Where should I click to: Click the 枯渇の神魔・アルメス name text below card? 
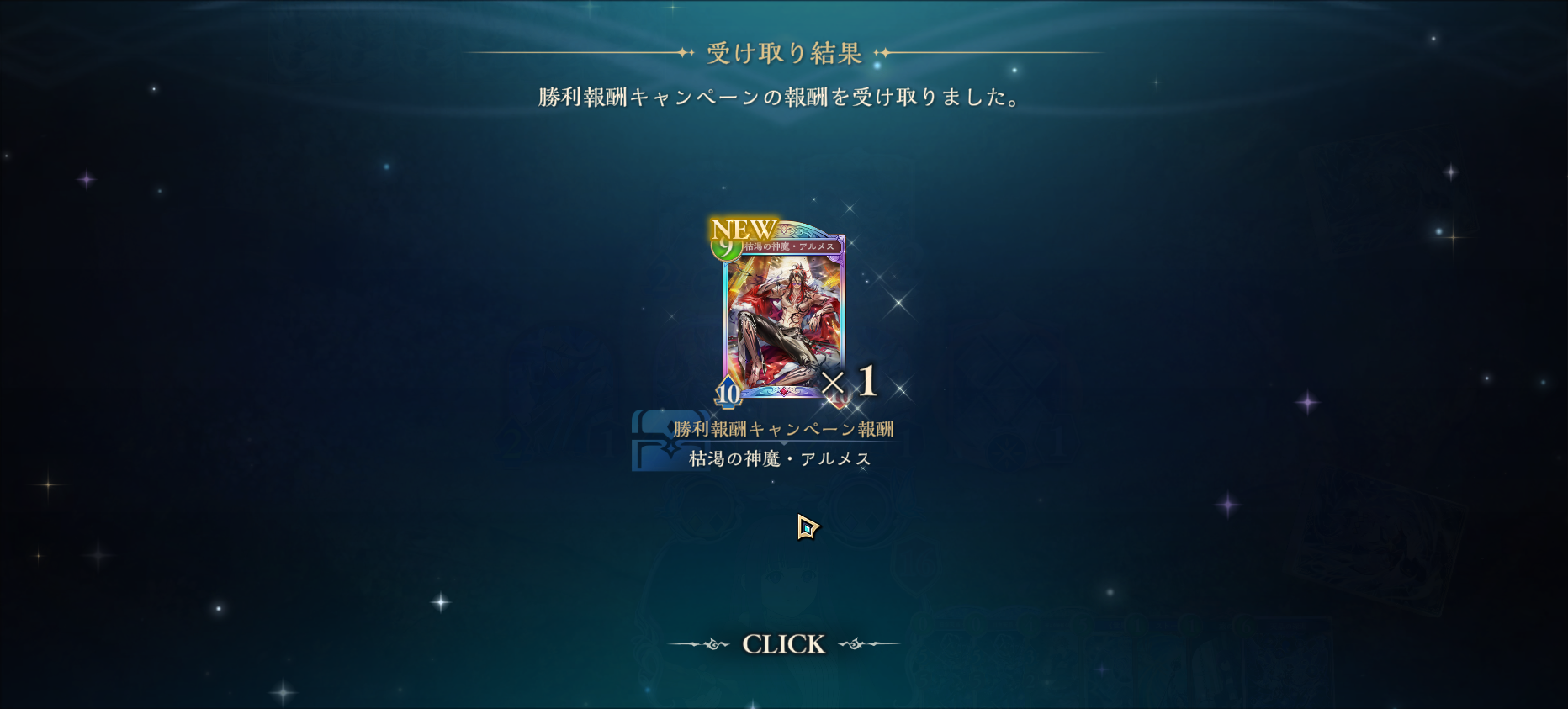(780, 458)
